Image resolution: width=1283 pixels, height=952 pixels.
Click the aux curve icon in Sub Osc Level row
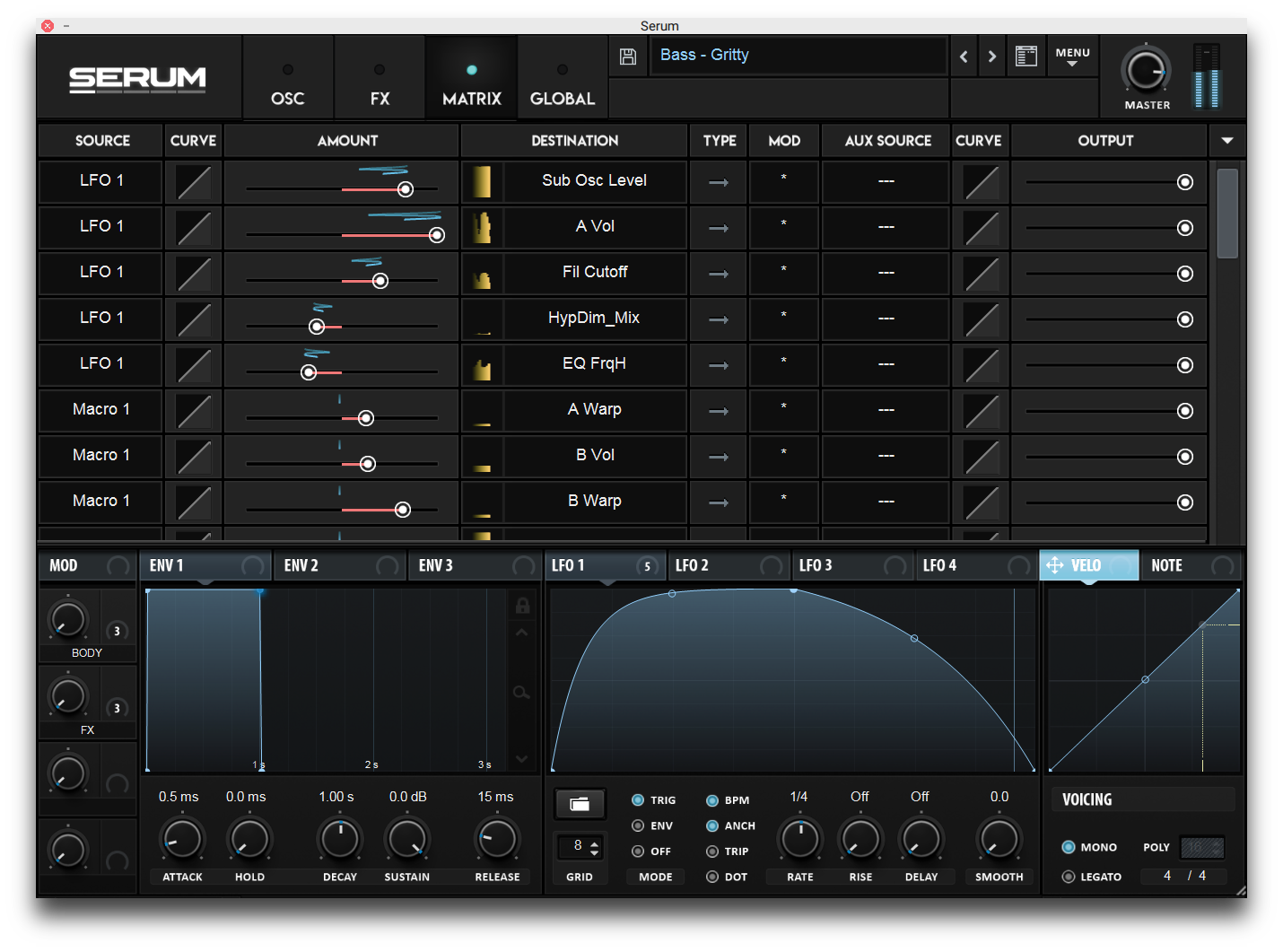click(981, 182)
